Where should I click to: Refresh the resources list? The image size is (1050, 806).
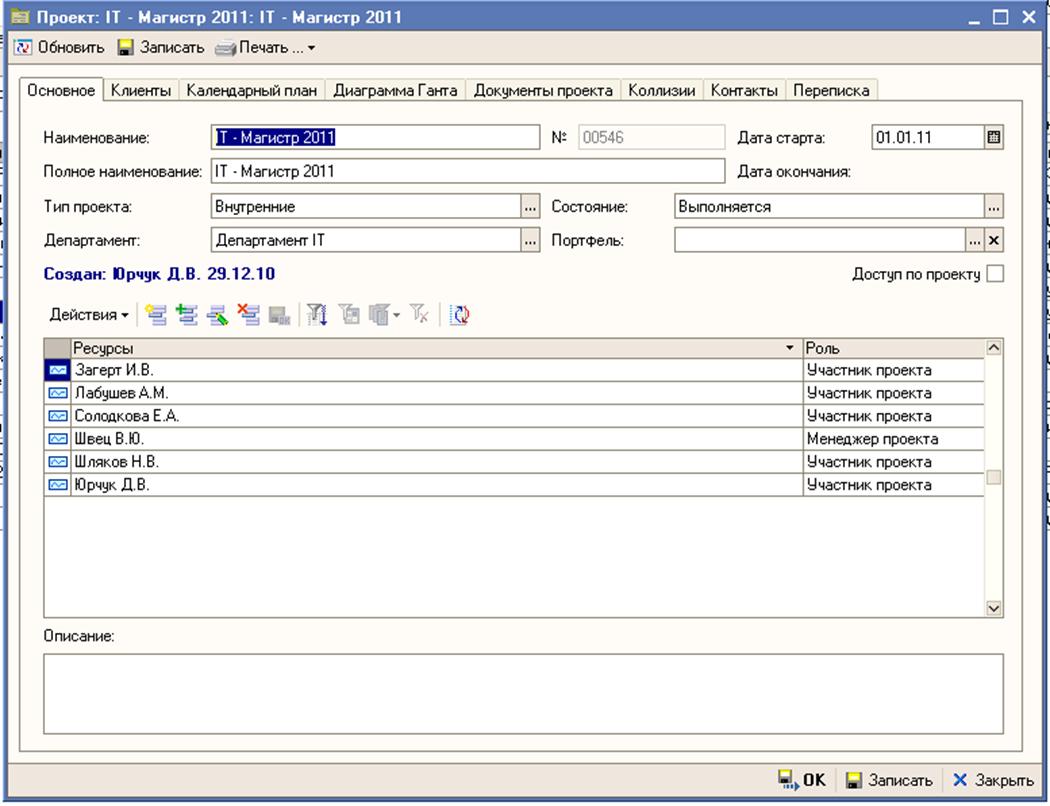pyautogui.click(x=459, y=314)
